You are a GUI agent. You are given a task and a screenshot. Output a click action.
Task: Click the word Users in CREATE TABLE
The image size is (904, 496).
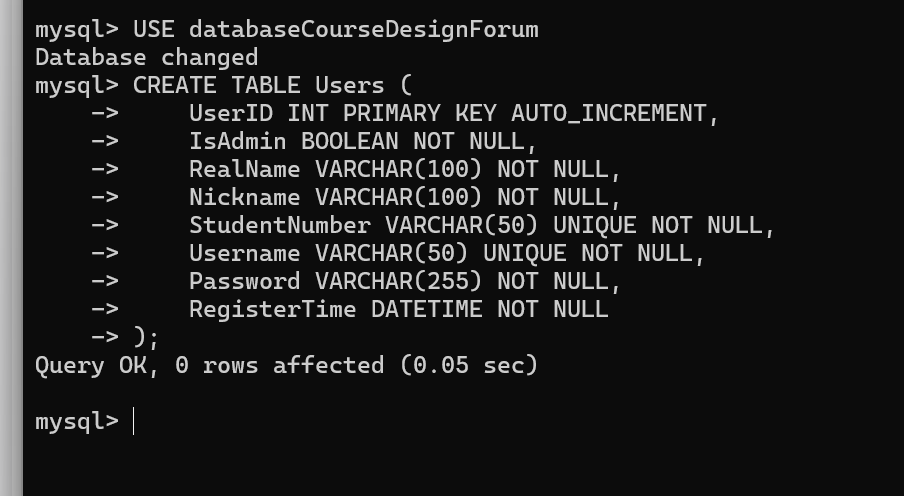349,85
